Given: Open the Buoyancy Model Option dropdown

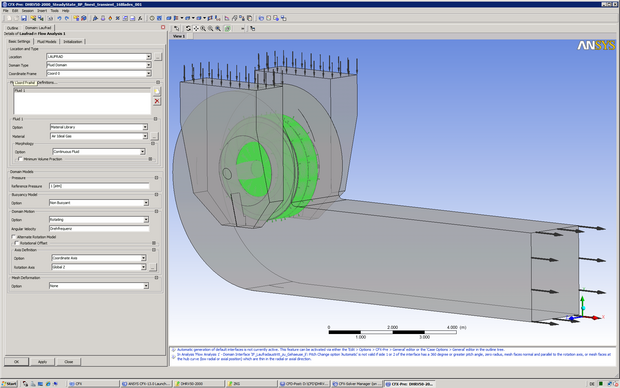Looking at the screenshot, I should [99, 203].
